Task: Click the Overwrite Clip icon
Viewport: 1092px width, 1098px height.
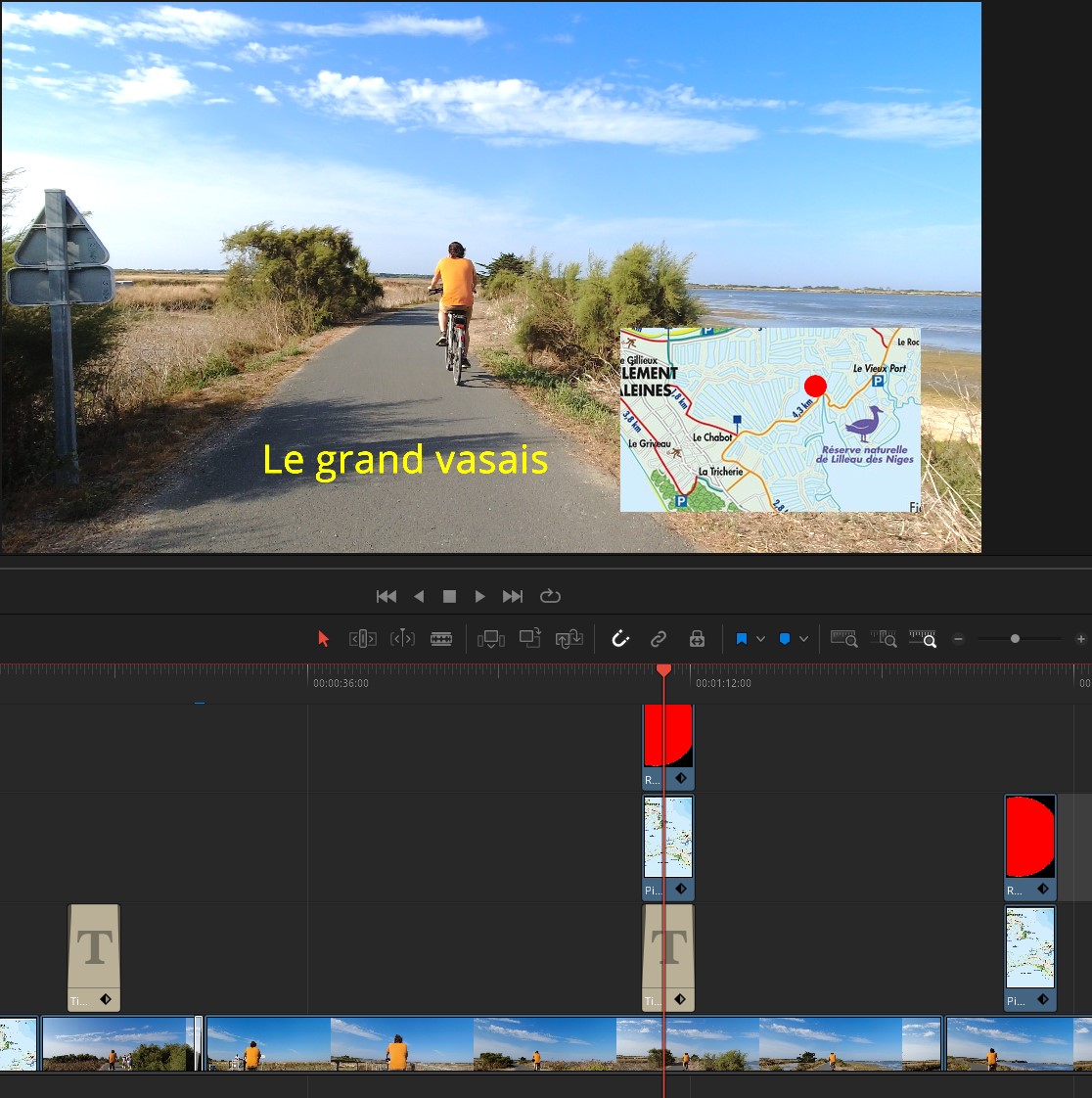Action: point(530,638)
